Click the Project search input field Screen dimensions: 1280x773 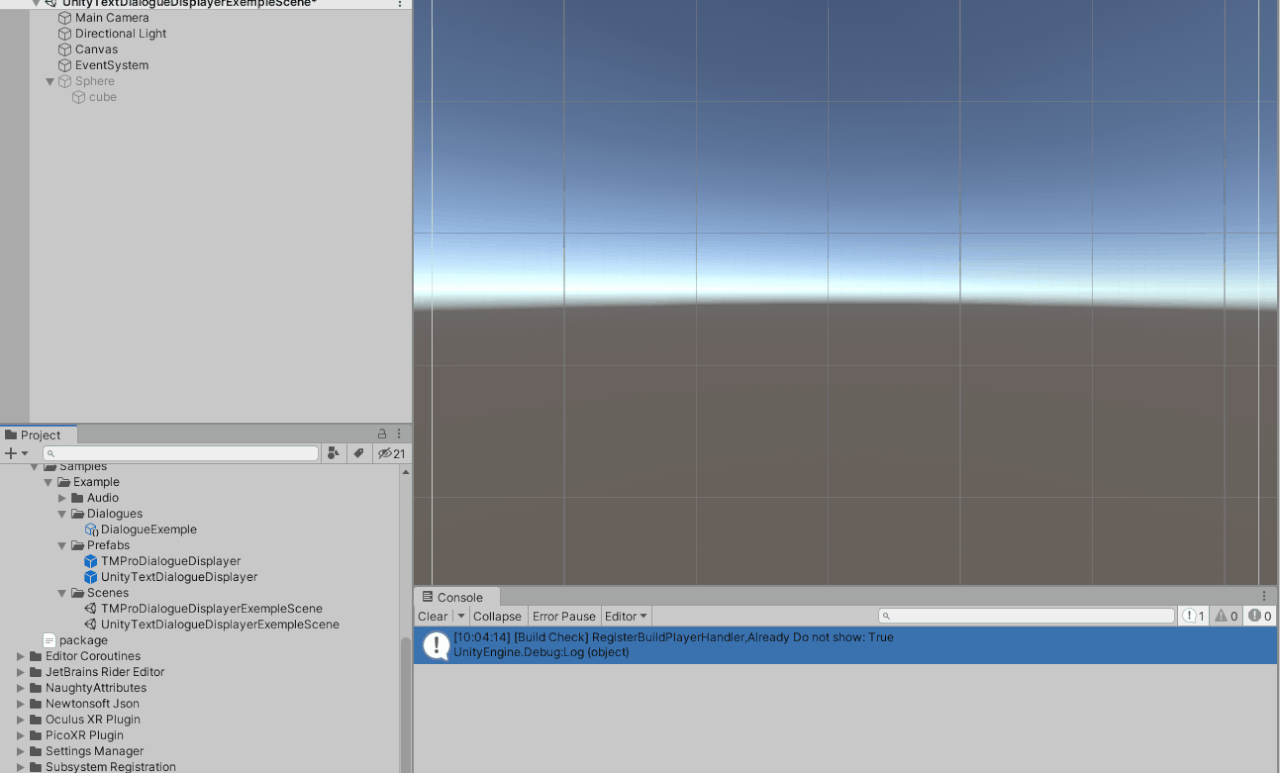point(180,453)
